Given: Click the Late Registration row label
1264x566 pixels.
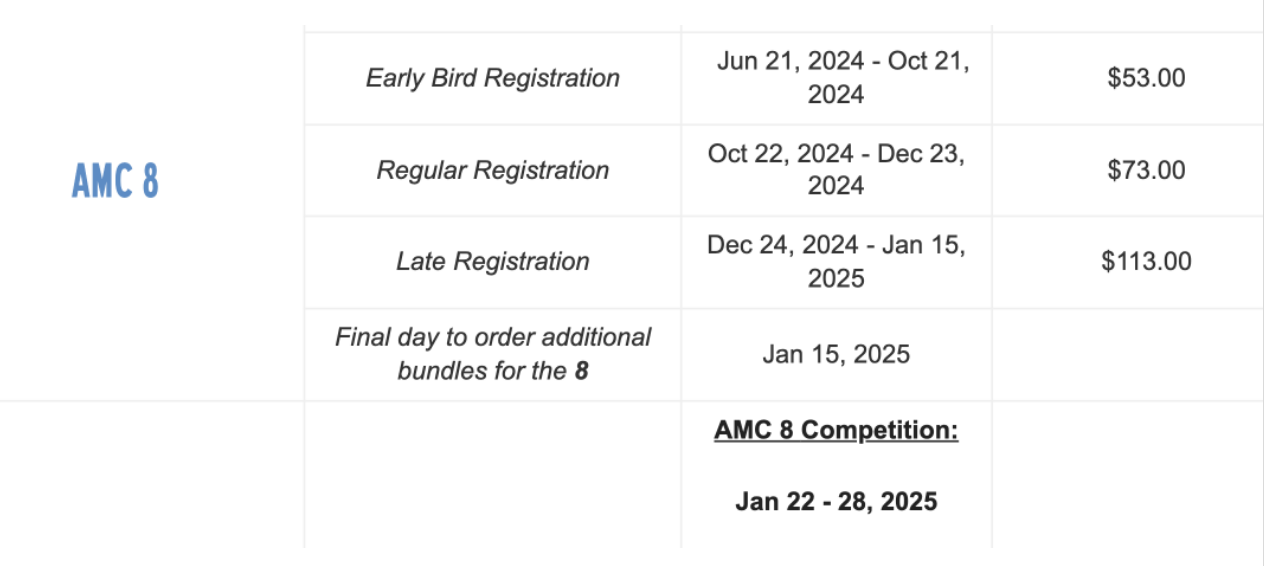Looking at the screenshot, I should click(492, 262).
